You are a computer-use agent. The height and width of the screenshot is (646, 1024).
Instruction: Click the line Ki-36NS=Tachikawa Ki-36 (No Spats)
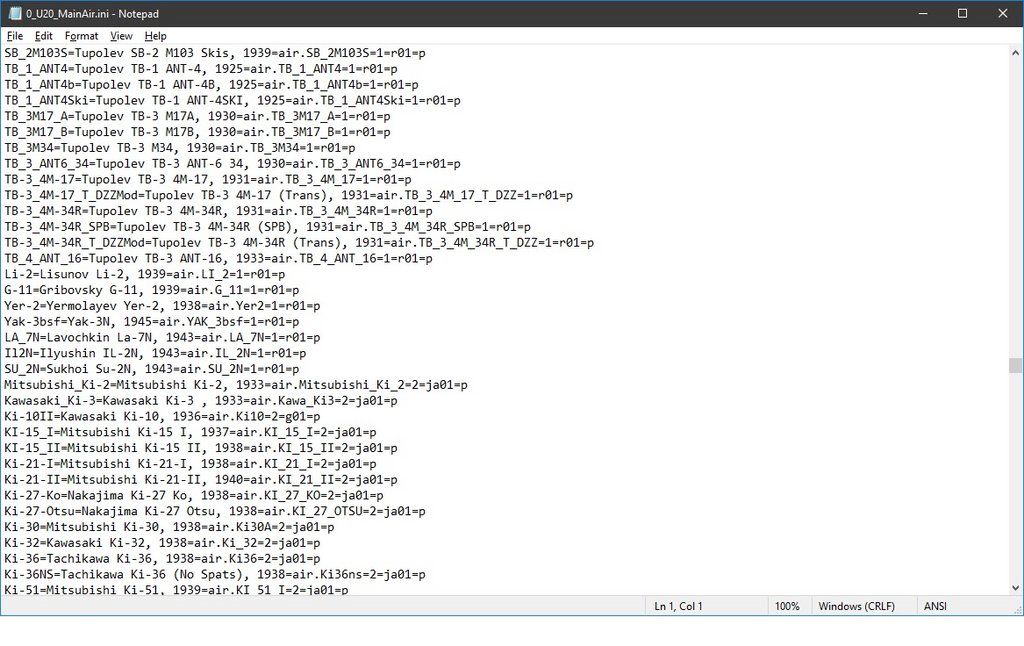(215, 574)
